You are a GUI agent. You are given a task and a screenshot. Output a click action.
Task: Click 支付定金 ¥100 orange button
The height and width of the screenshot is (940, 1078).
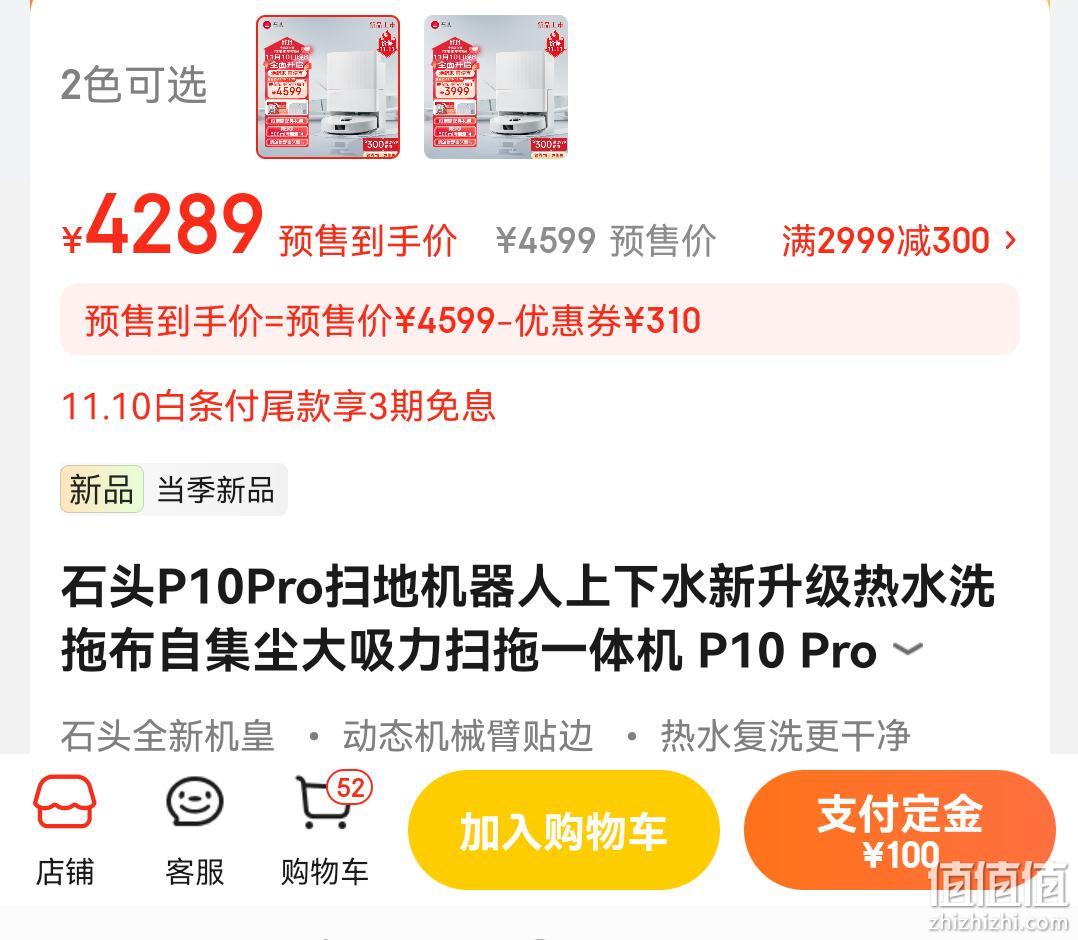(x=899, y=830)
